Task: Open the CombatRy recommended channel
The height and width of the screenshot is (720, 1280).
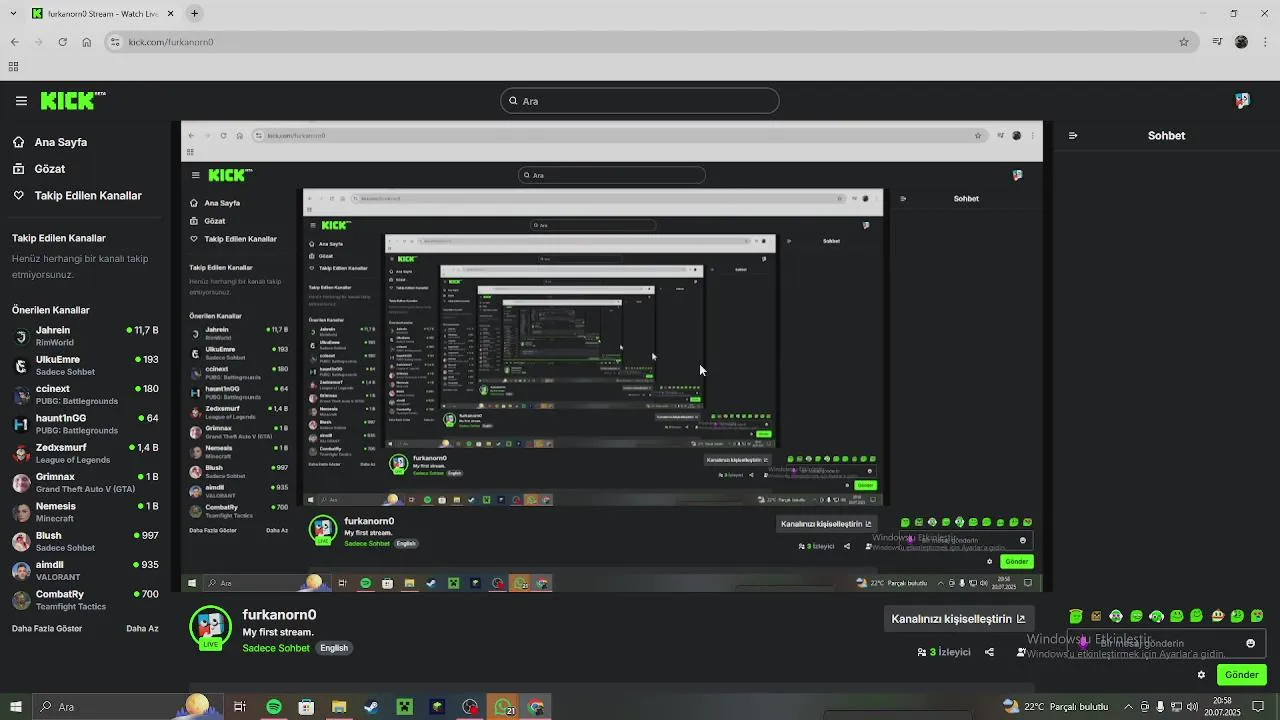Action: point(85,600)
